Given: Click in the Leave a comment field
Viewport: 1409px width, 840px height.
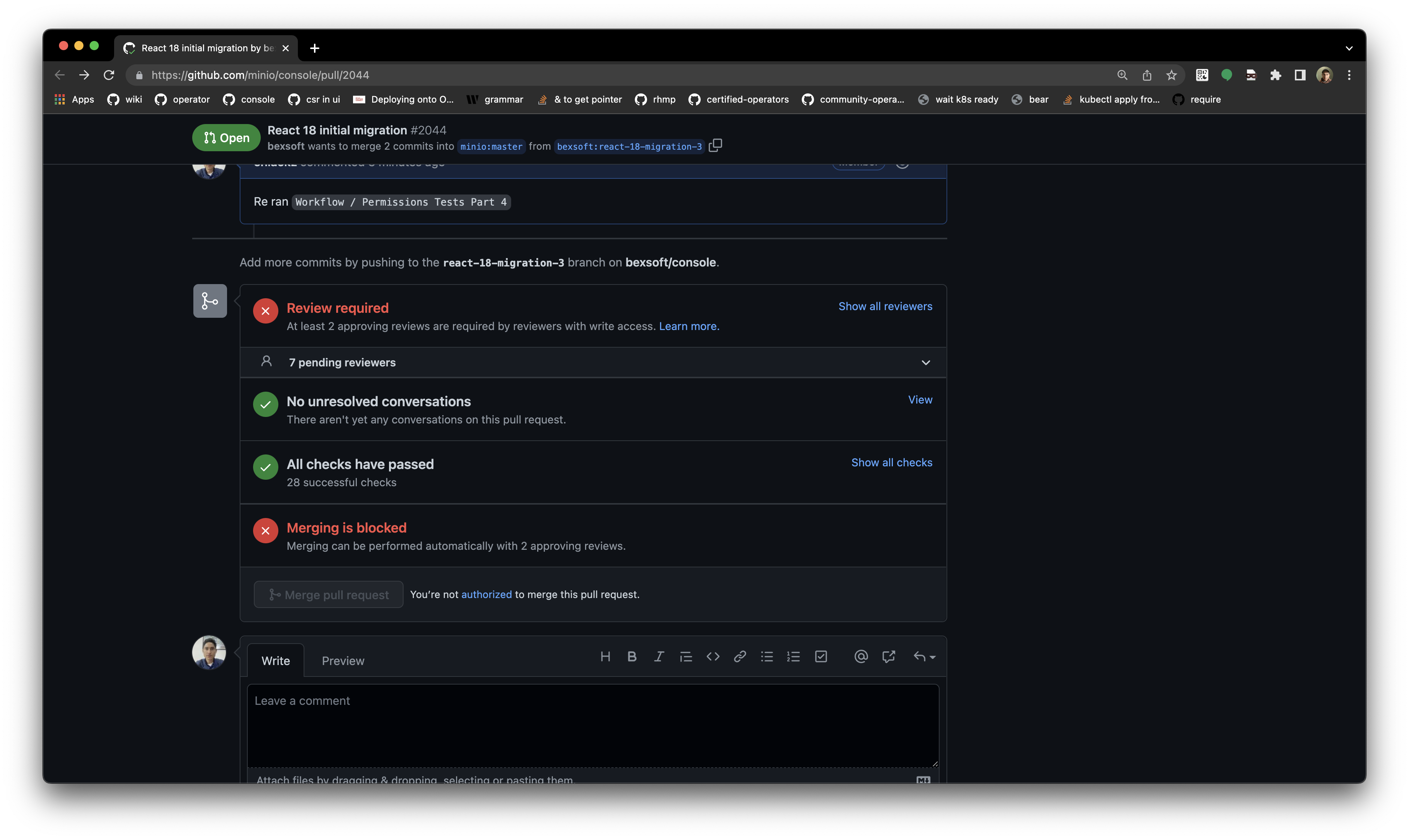Looking at the screenshot, I should (x=593, y=726).
